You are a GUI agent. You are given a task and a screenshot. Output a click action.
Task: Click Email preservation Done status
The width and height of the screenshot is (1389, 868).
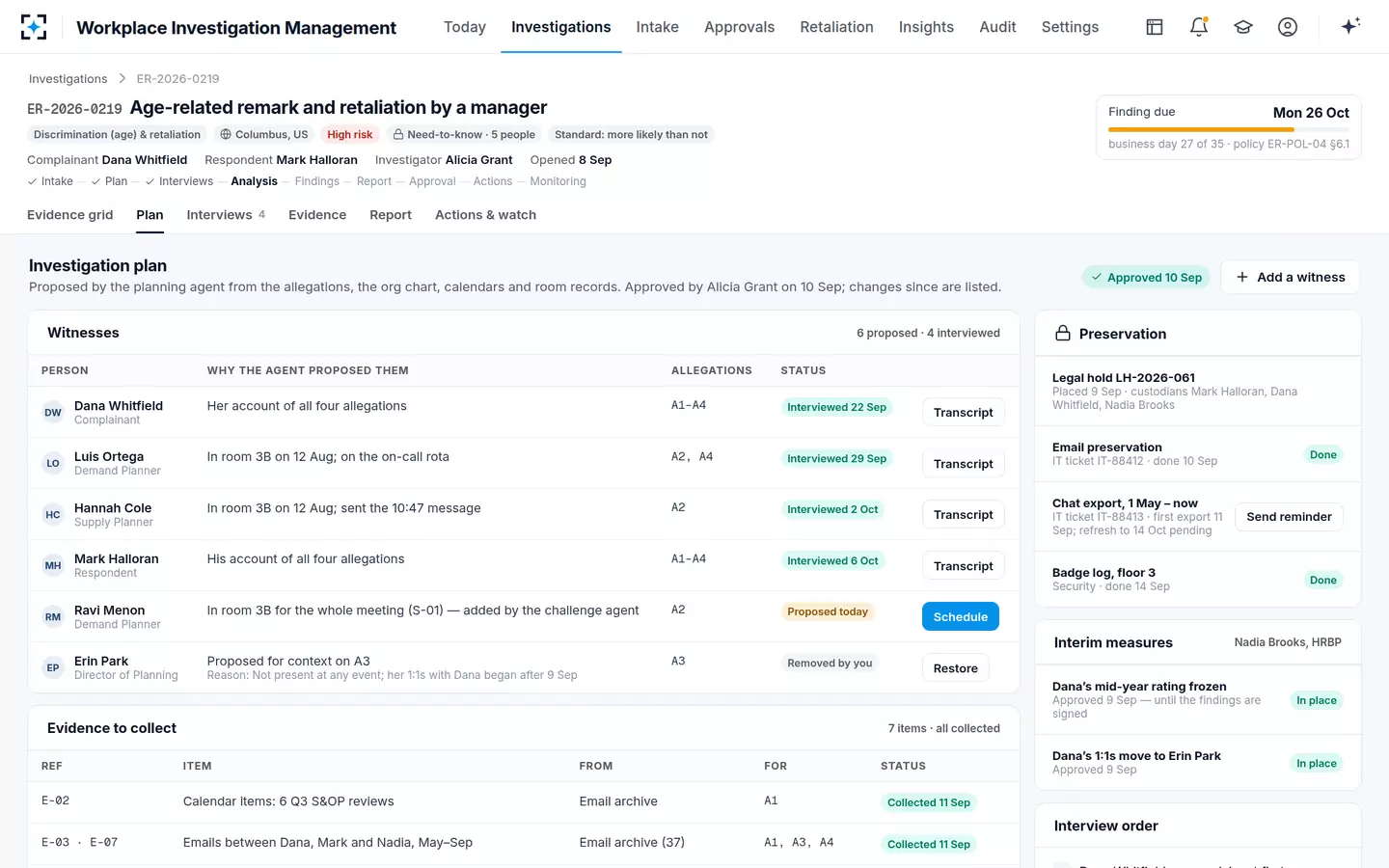click(x=1322, y=454)
